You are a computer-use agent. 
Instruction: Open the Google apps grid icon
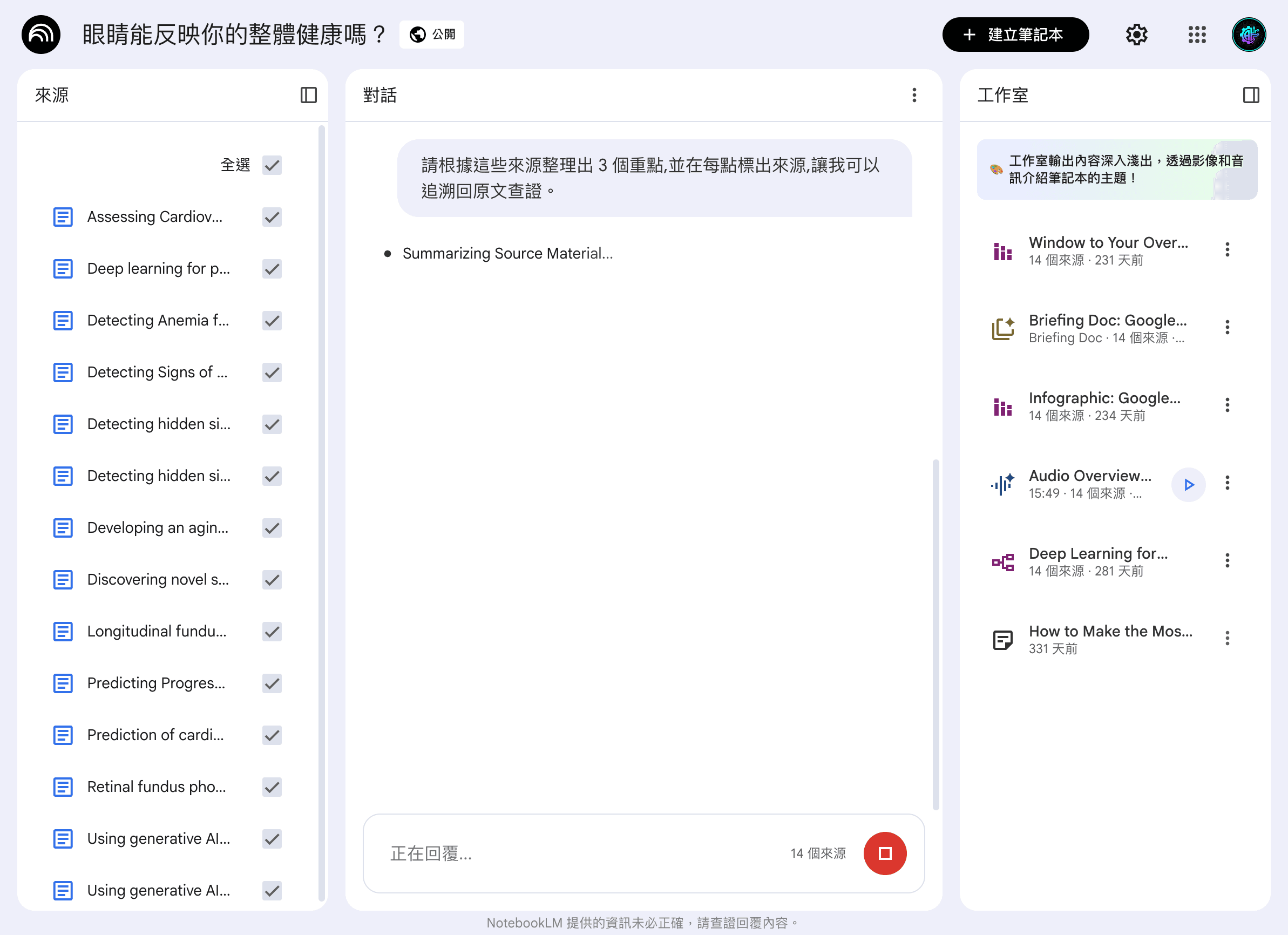coord(1197,35)
